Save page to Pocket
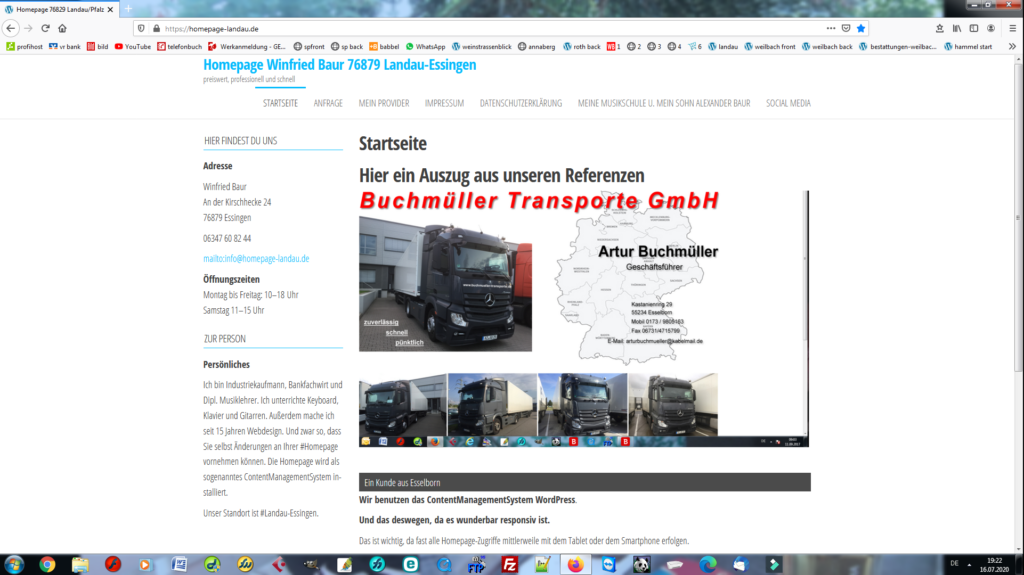 click(x=846, y=28)
